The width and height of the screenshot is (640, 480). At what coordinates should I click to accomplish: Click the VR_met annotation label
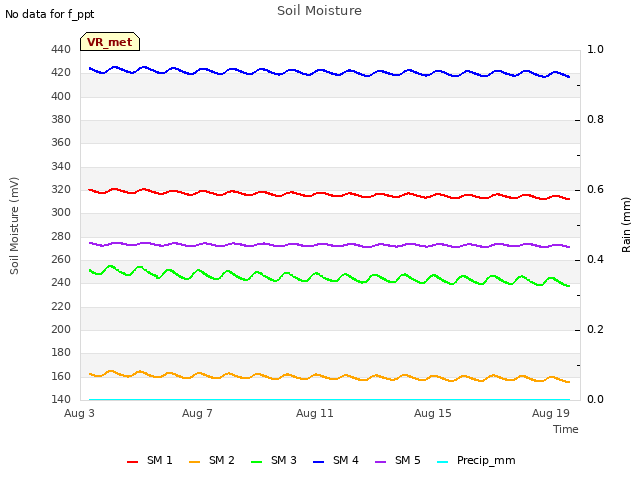click(110, 42)
